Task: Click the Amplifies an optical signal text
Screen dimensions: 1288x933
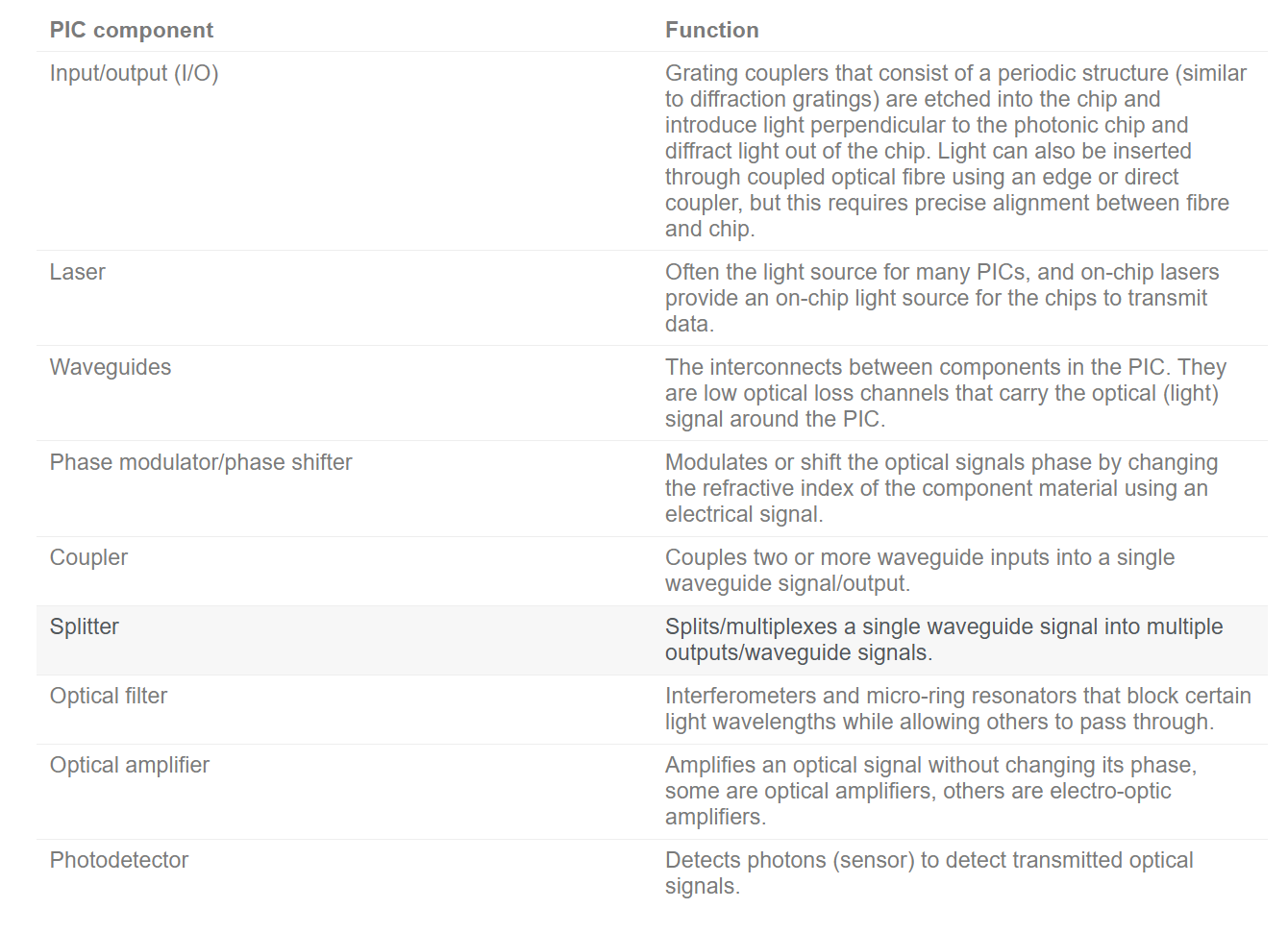Action: (x=930, y=791)
